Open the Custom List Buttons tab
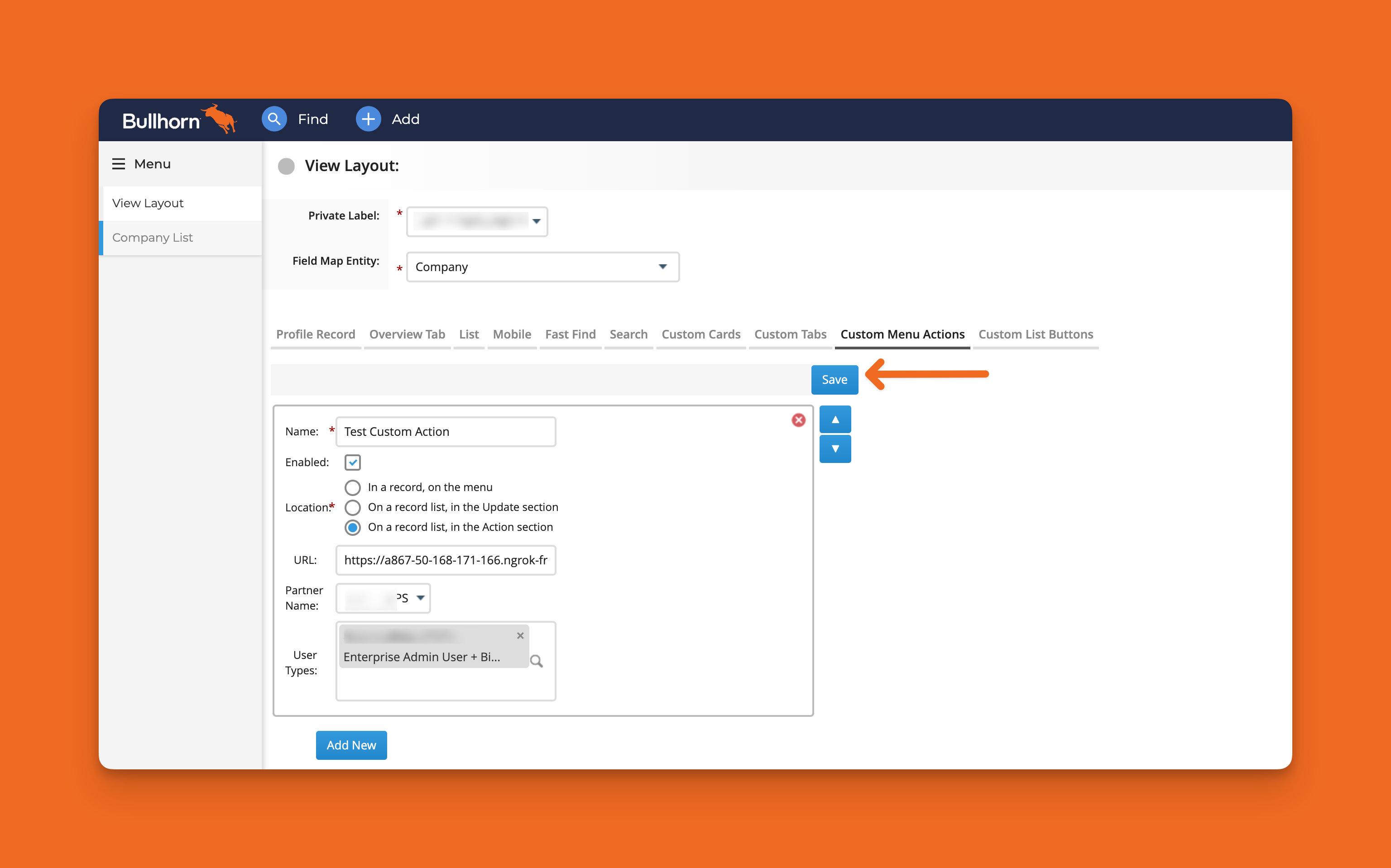Image resolution: width=1391 pixels, height=868 pixels. 1035,334
